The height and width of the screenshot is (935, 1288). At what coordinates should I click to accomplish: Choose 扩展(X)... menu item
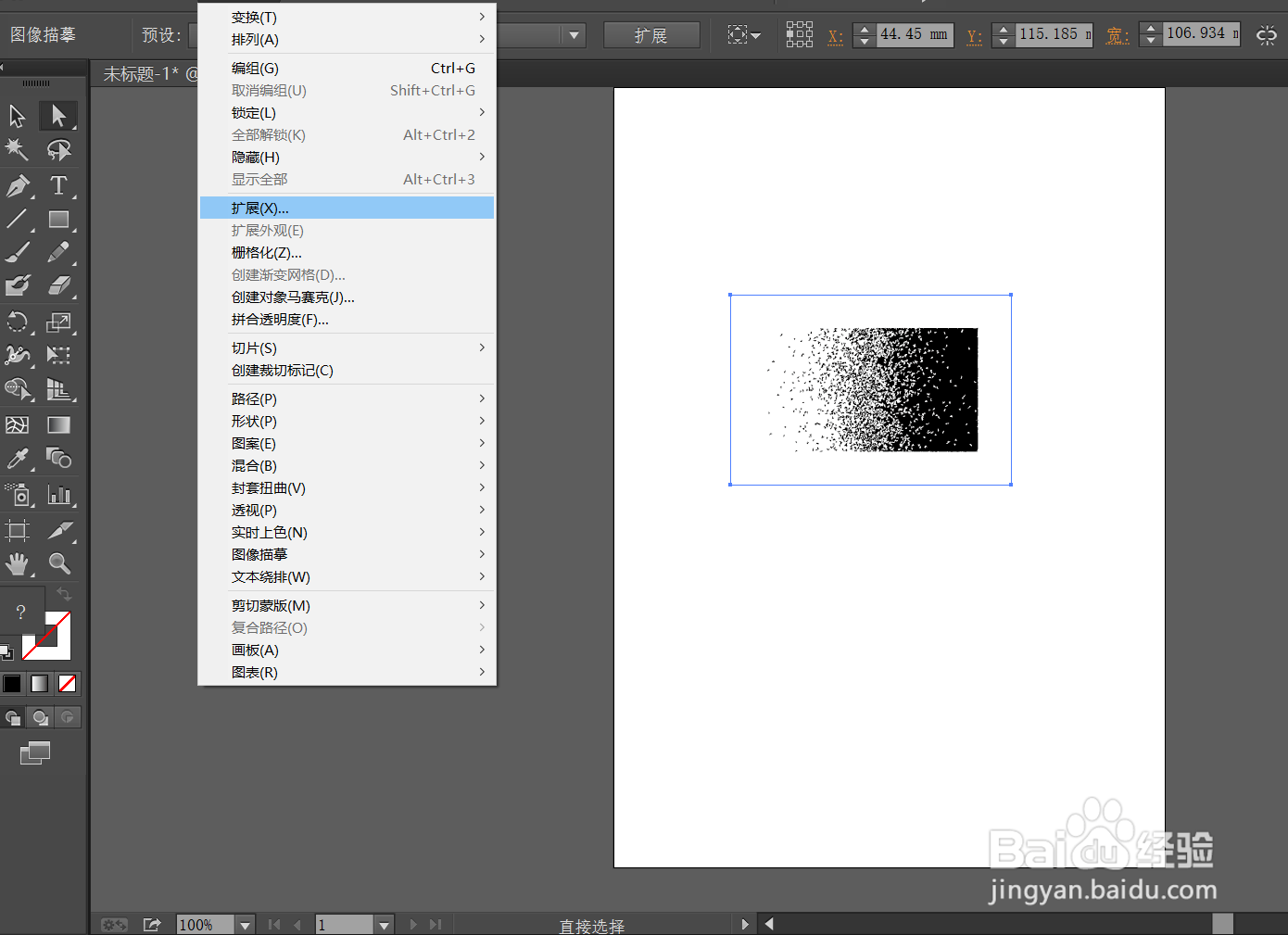pyautogui.click(x=347, y=208)
